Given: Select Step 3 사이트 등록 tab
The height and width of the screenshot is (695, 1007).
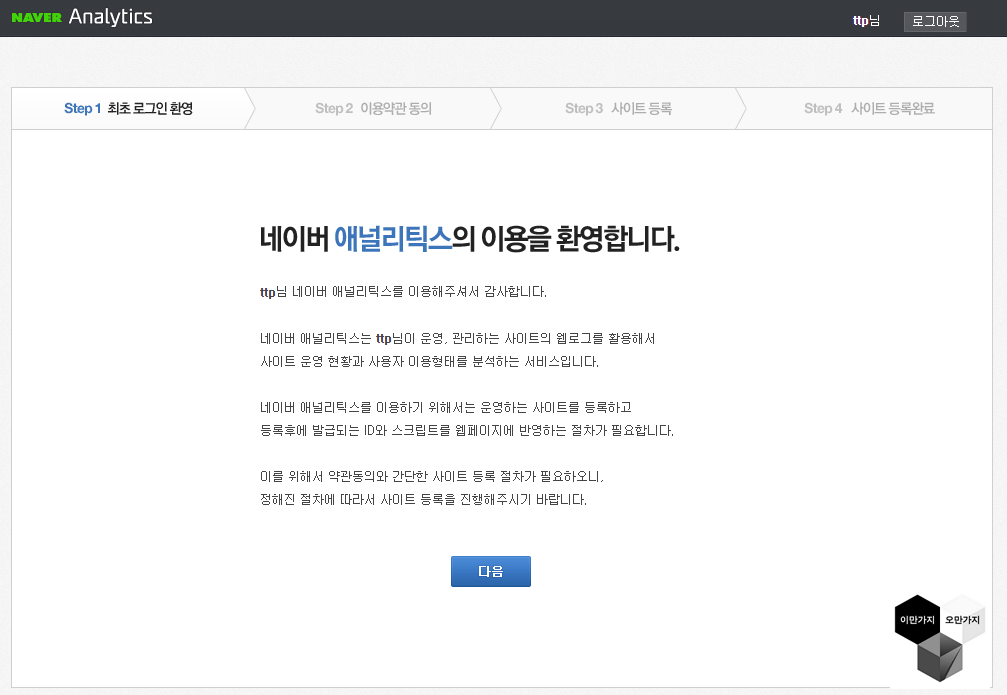Looking at the screenshot, I should [x=618, y=109].
